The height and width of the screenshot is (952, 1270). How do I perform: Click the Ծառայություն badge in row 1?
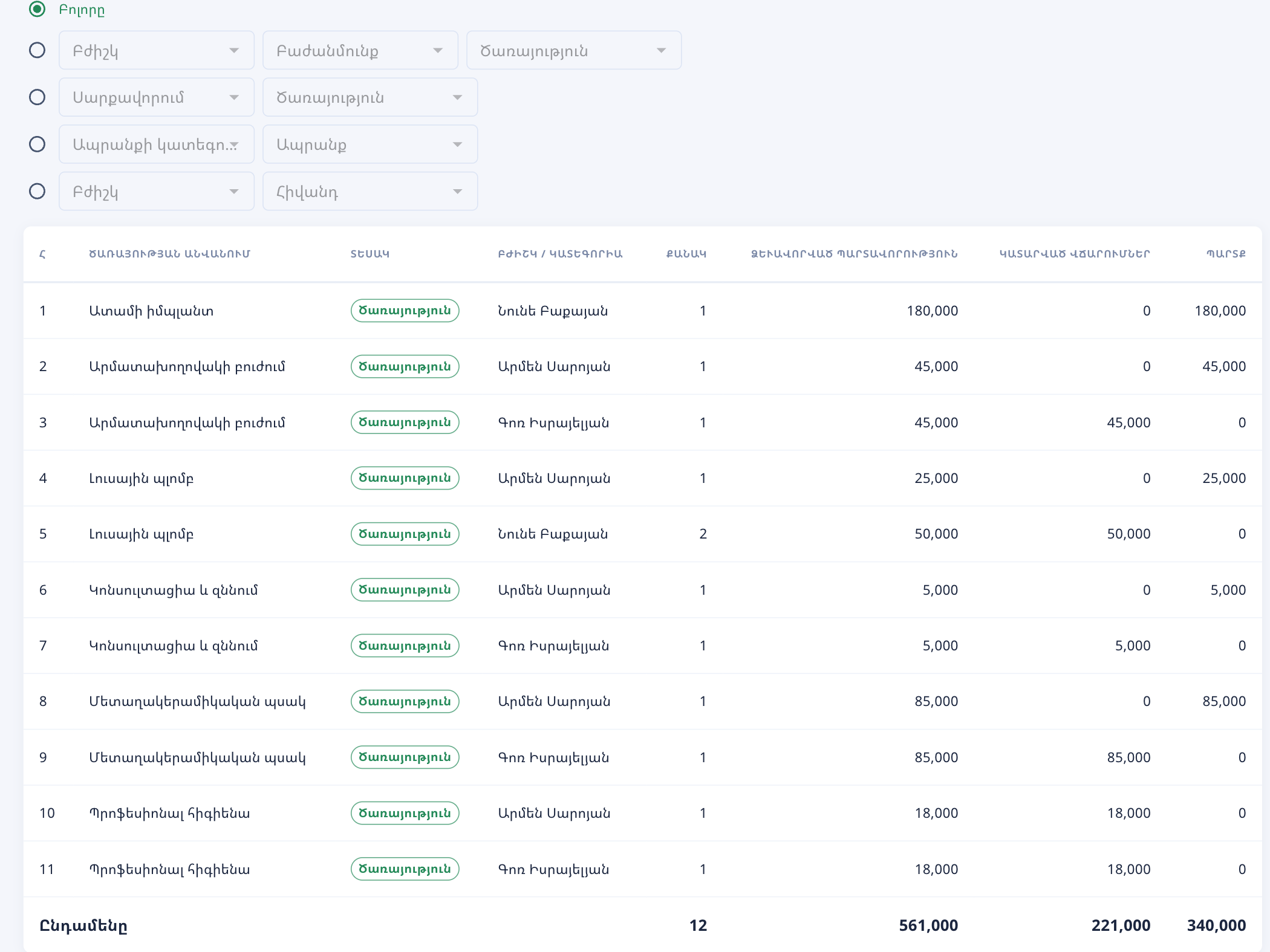click(405, 311)
